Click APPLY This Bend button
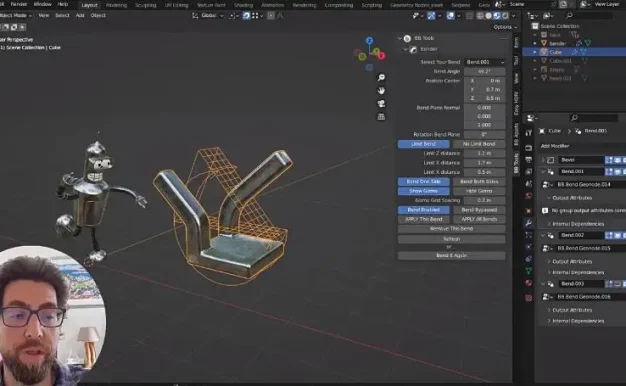Image resolution: width=626 pixels, height=386 pixels. (424, 219)
